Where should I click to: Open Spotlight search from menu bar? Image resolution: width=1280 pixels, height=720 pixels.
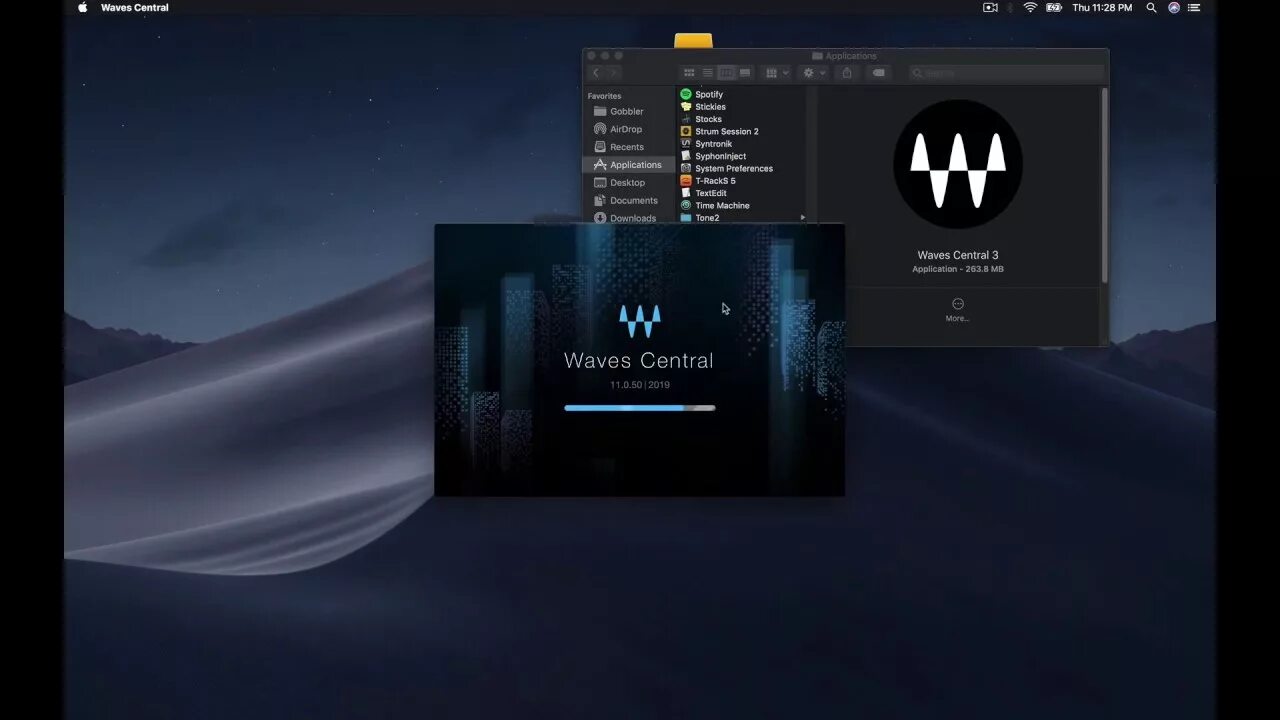click(x=1151, y=7)
